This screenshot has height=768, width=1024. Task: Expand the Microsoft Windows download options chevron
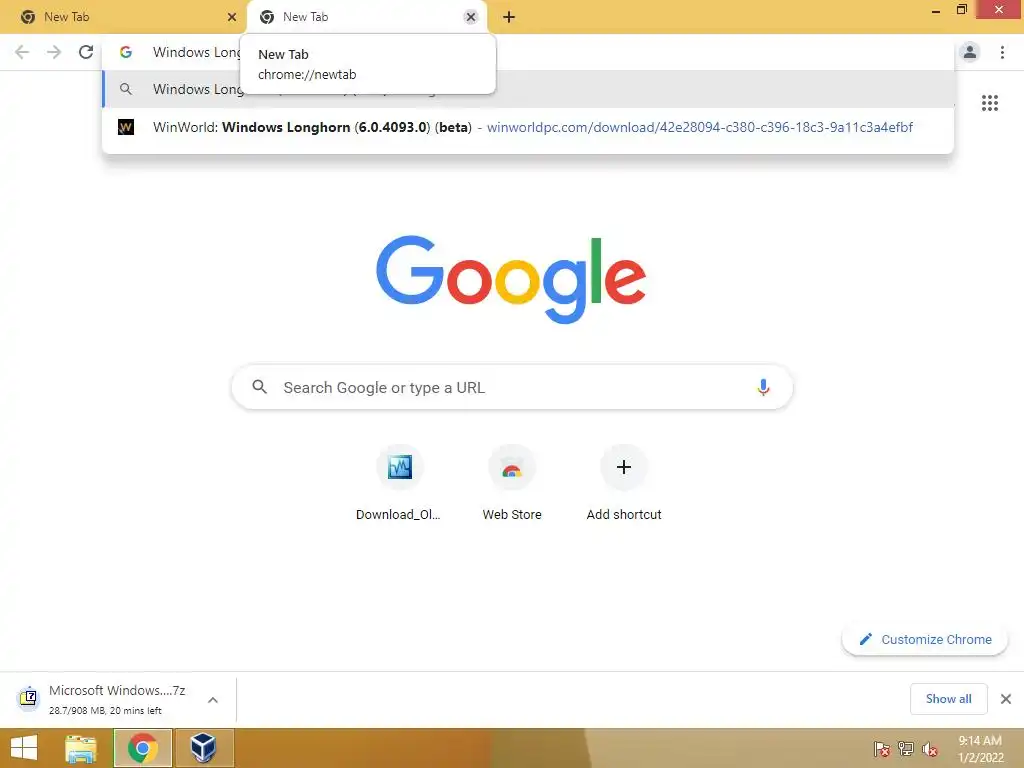coord(213,700)
